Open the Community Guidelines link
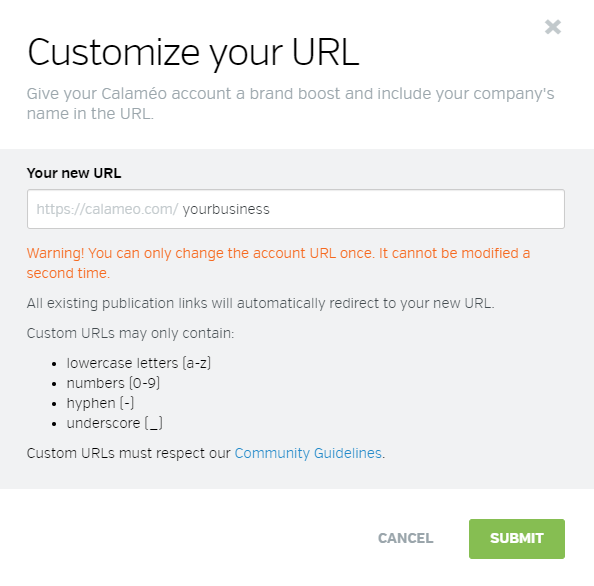 click(308, 453)
